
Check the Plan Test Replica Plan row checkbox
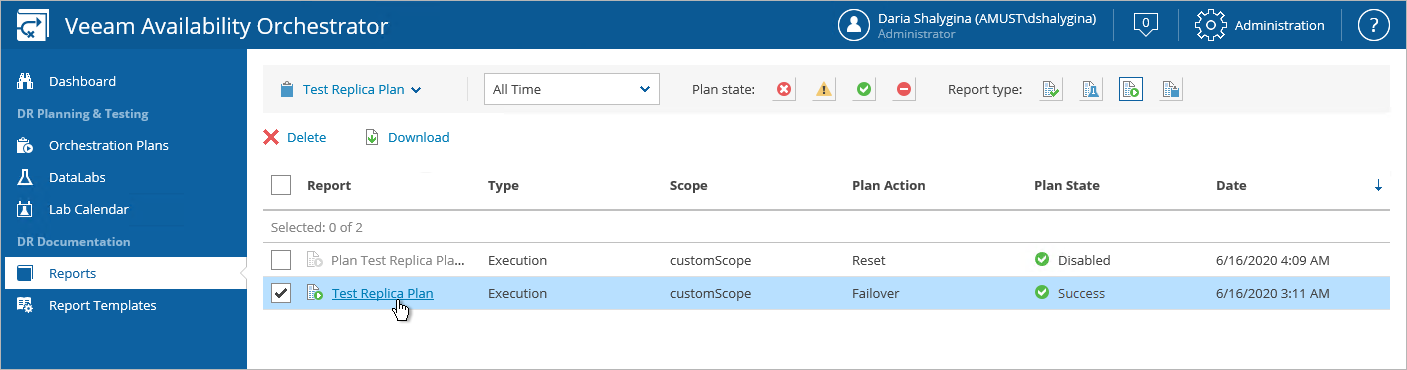click(281, 260)
